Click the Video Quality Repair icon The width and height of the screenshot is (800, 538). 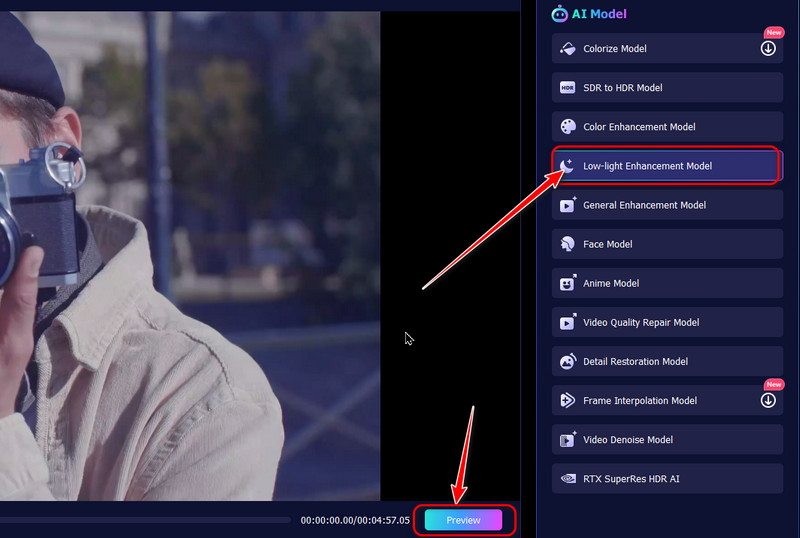(x=567, y=322)
